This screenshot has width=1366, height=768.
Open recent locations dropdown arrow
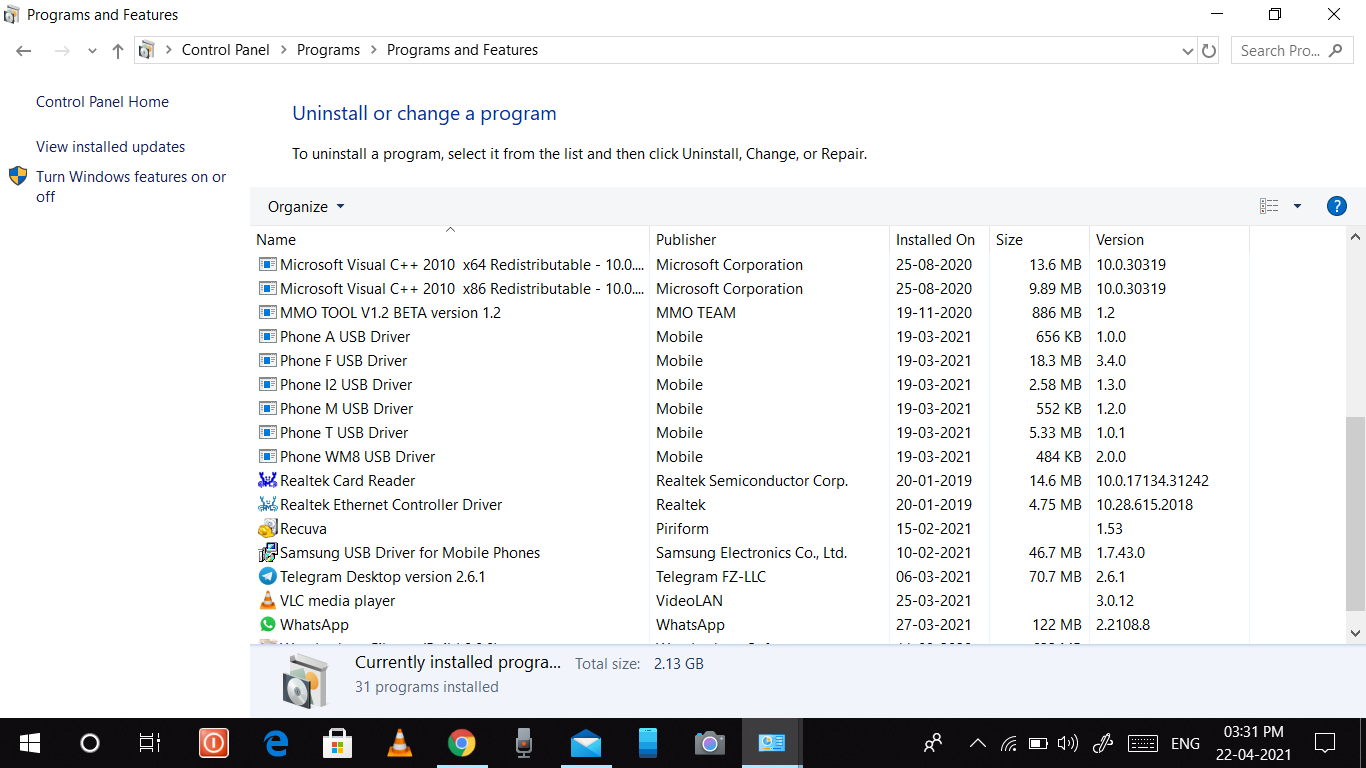click(x=92, y=50)
